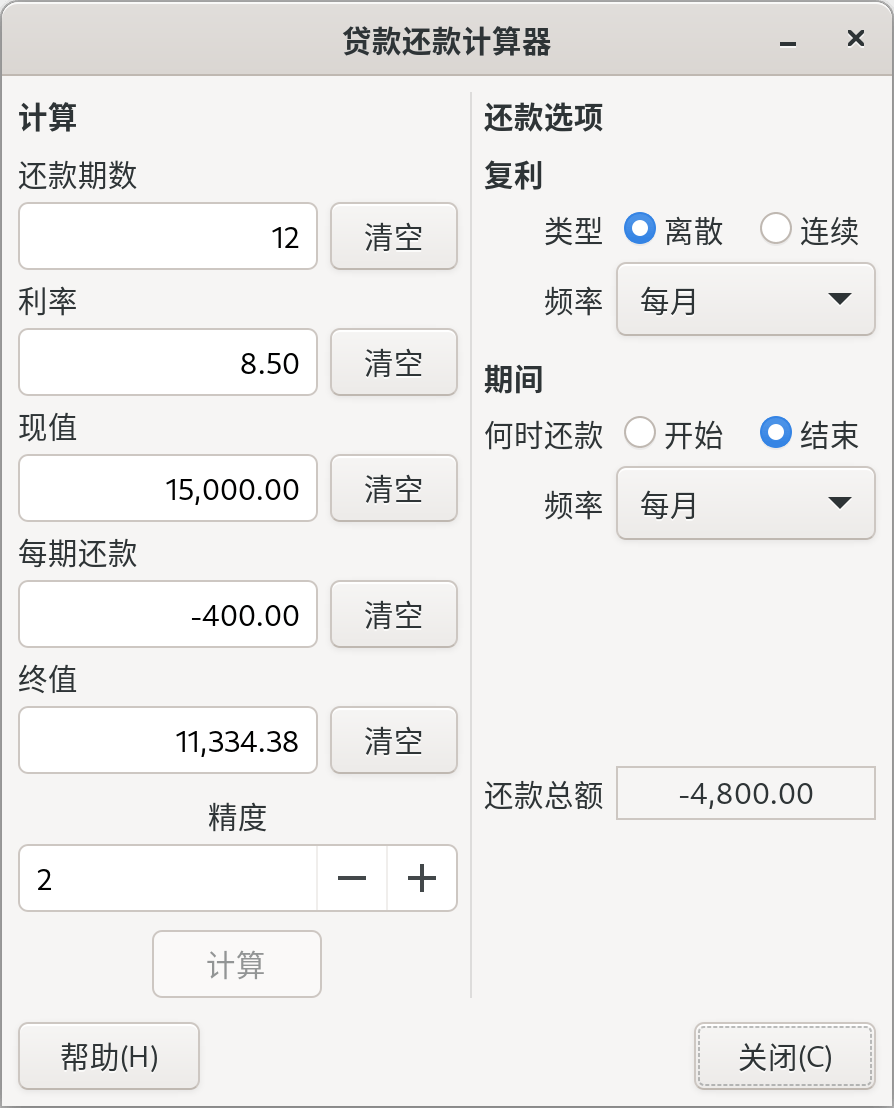Clear the 每期还款 field with 清空

pyautogui.click(x=394, y=614)
